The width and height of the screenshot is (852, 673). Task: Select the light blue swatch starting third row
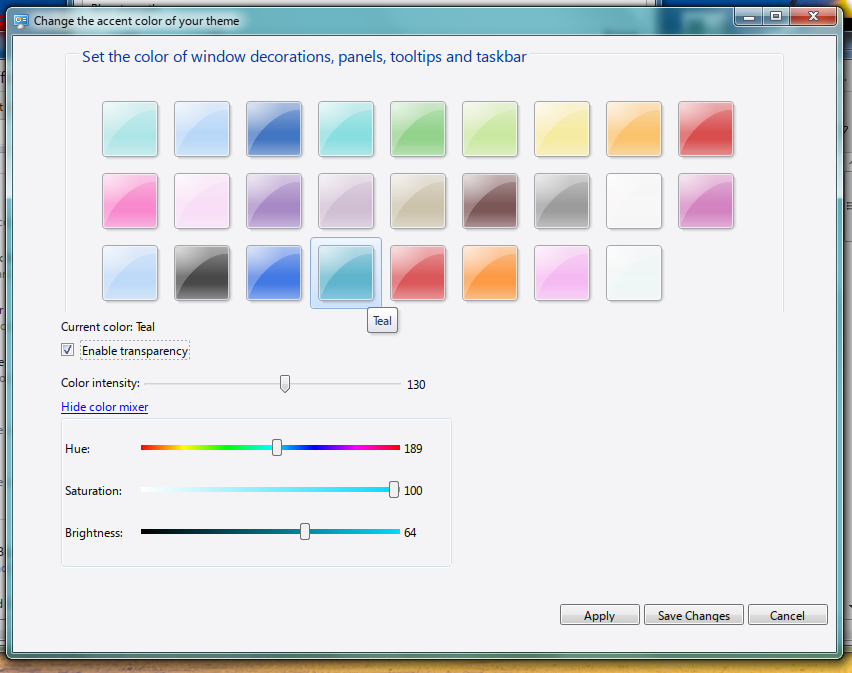pos(130,273)
